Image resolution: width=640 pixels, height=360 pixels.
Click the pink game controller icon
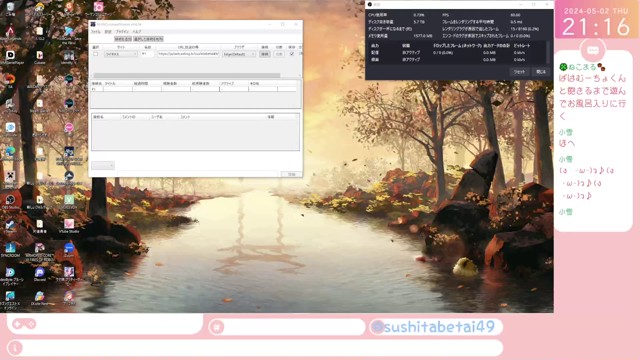(24, 324)
